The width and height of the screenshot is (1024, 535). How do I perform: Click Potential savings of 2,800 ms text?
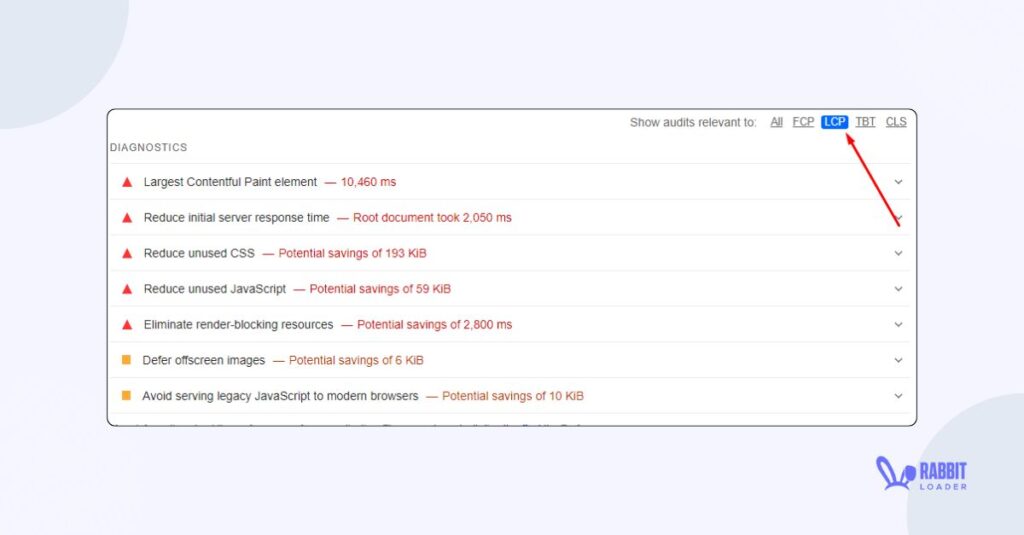coord(434,325)
